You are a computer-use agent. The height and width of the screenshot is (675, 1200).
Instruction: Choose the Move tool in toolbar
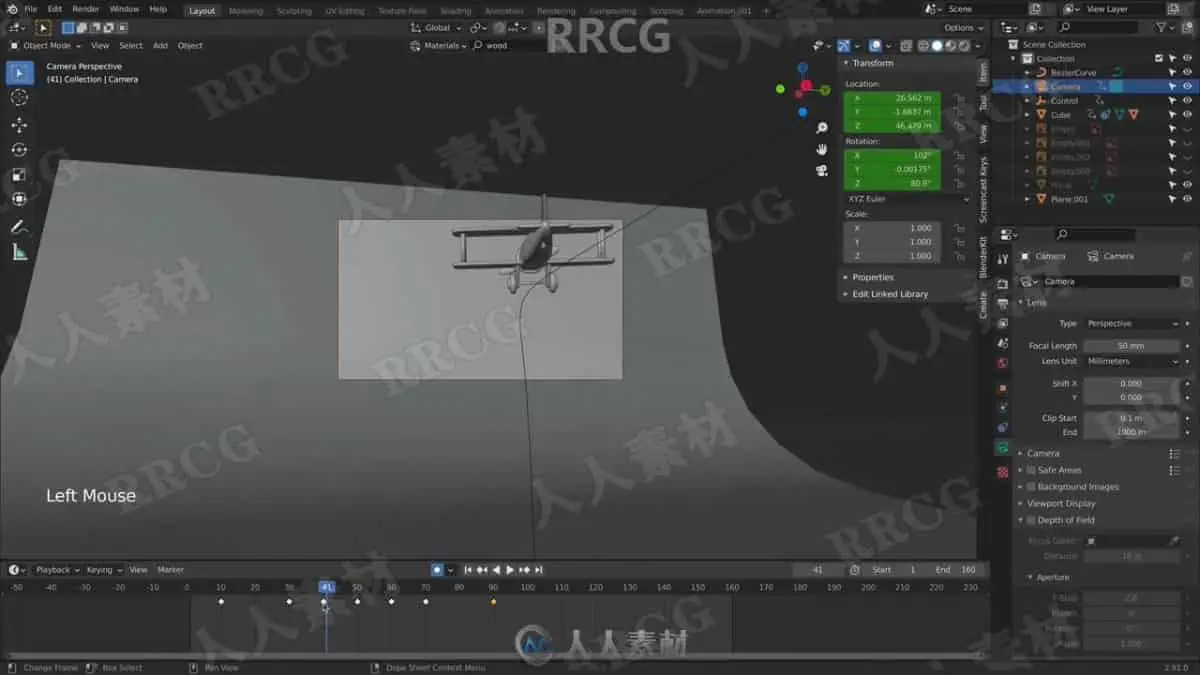[x=19, y=125]
